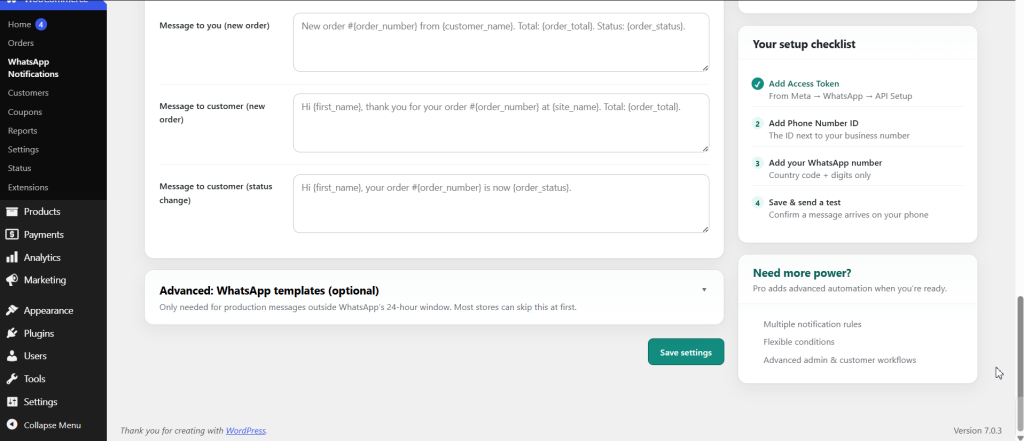Click Add your WhatsApp number checklist item

pyautogui.click(x=857, y=169)
